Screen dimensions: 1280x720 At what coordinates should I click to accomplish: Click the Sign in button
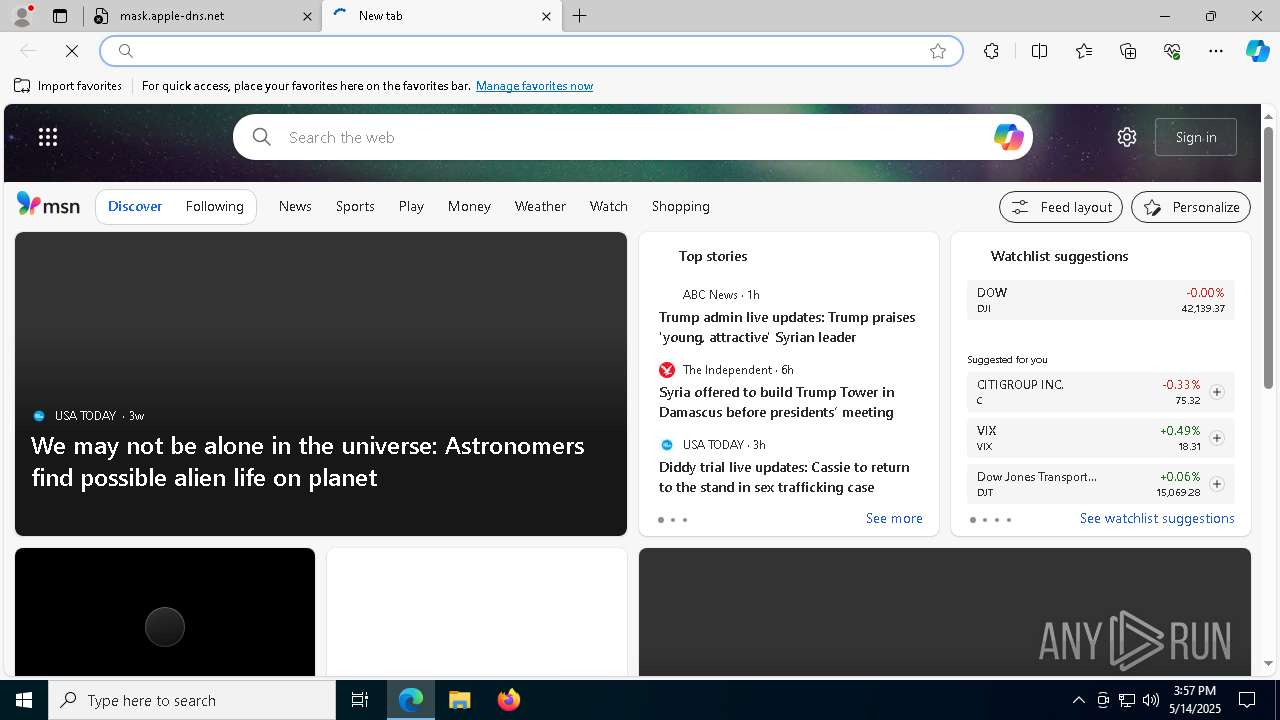coord(1196,137)
